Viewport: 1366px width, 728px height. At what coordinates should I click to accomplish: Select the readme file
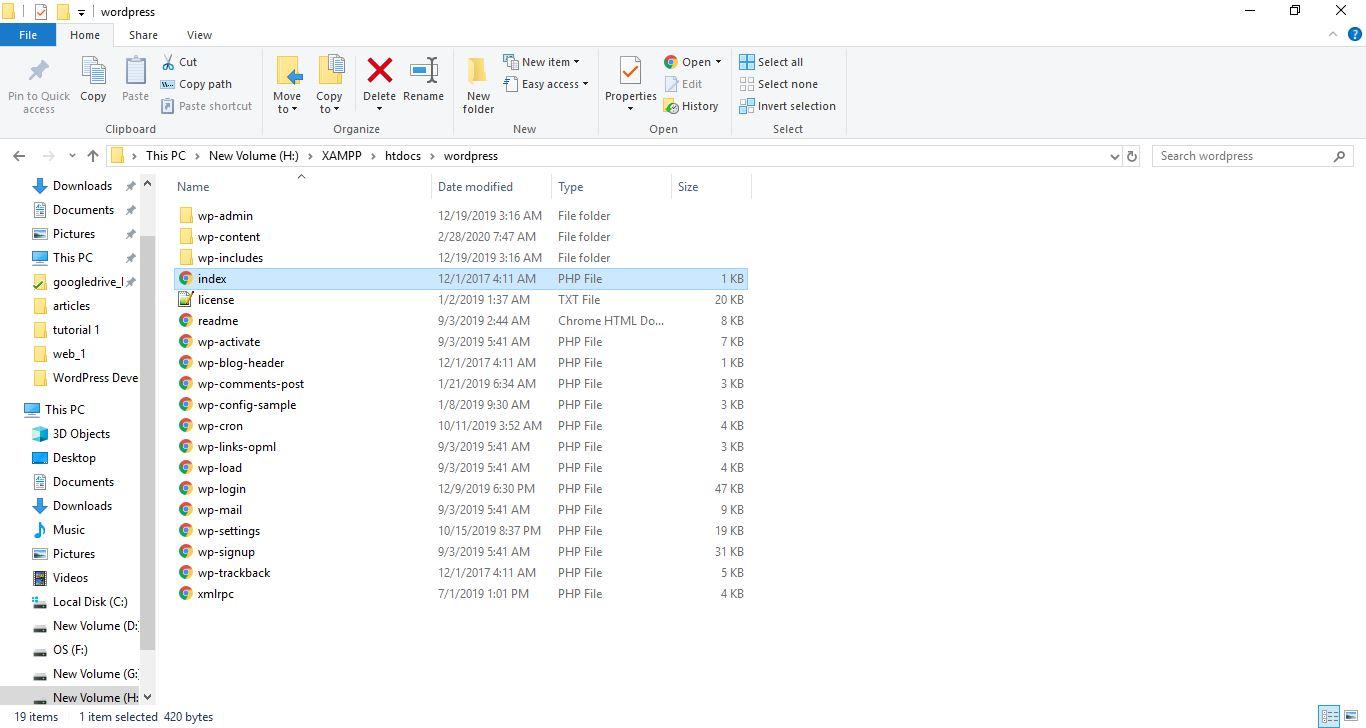[x=218, y=321]
